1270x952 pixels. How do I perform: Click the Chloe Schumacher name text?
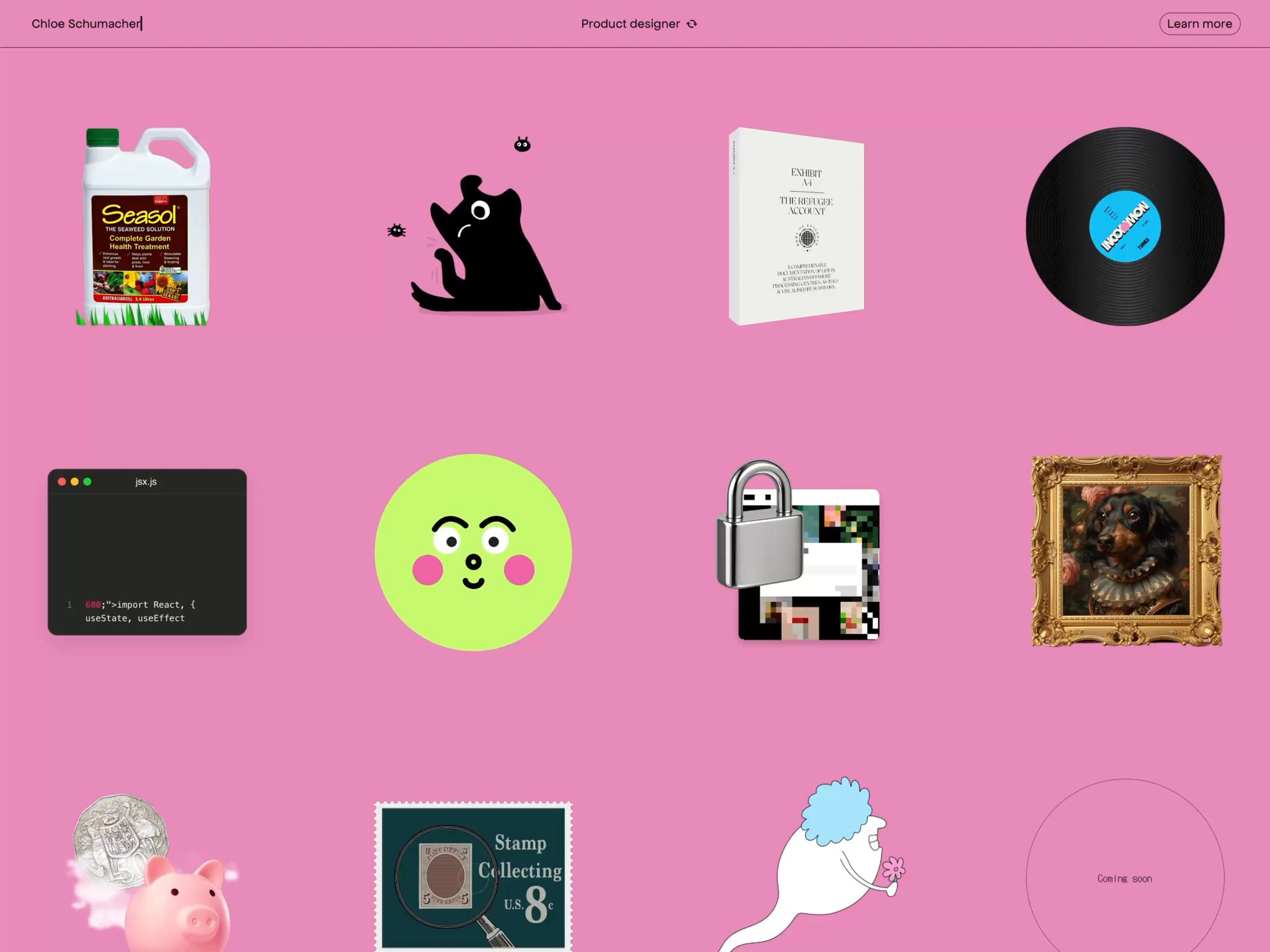[x=86, y=24]
